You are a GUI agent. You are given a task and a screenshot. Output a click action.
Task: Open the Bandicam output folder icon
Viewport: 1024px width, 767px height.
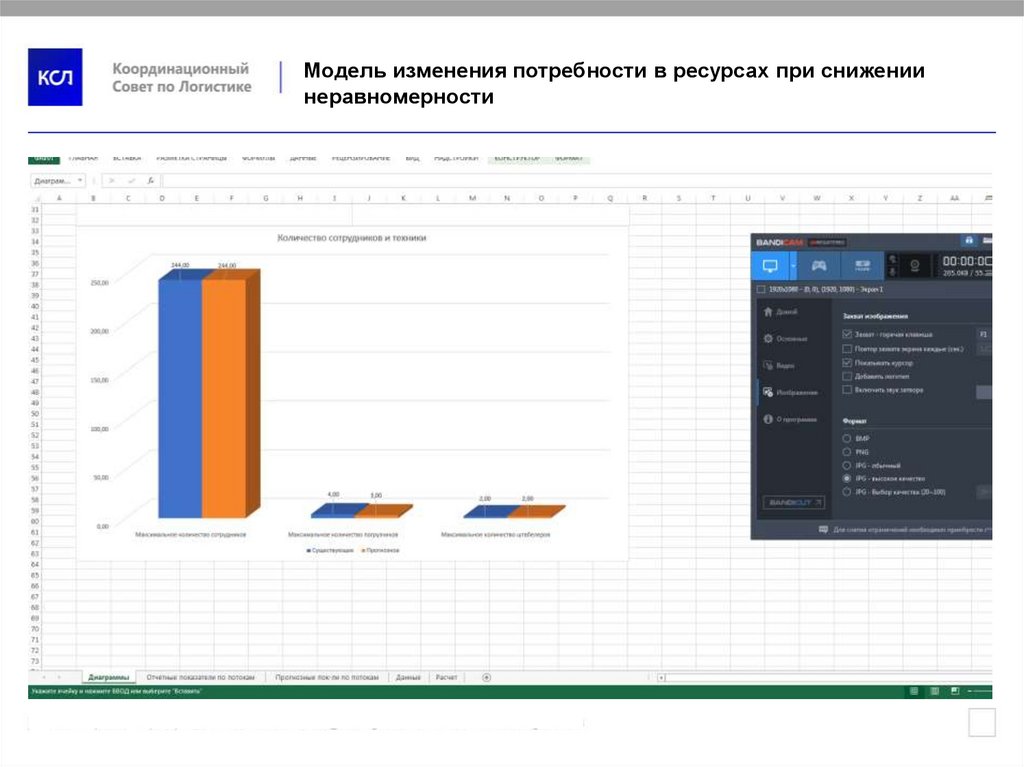[968, 241]
